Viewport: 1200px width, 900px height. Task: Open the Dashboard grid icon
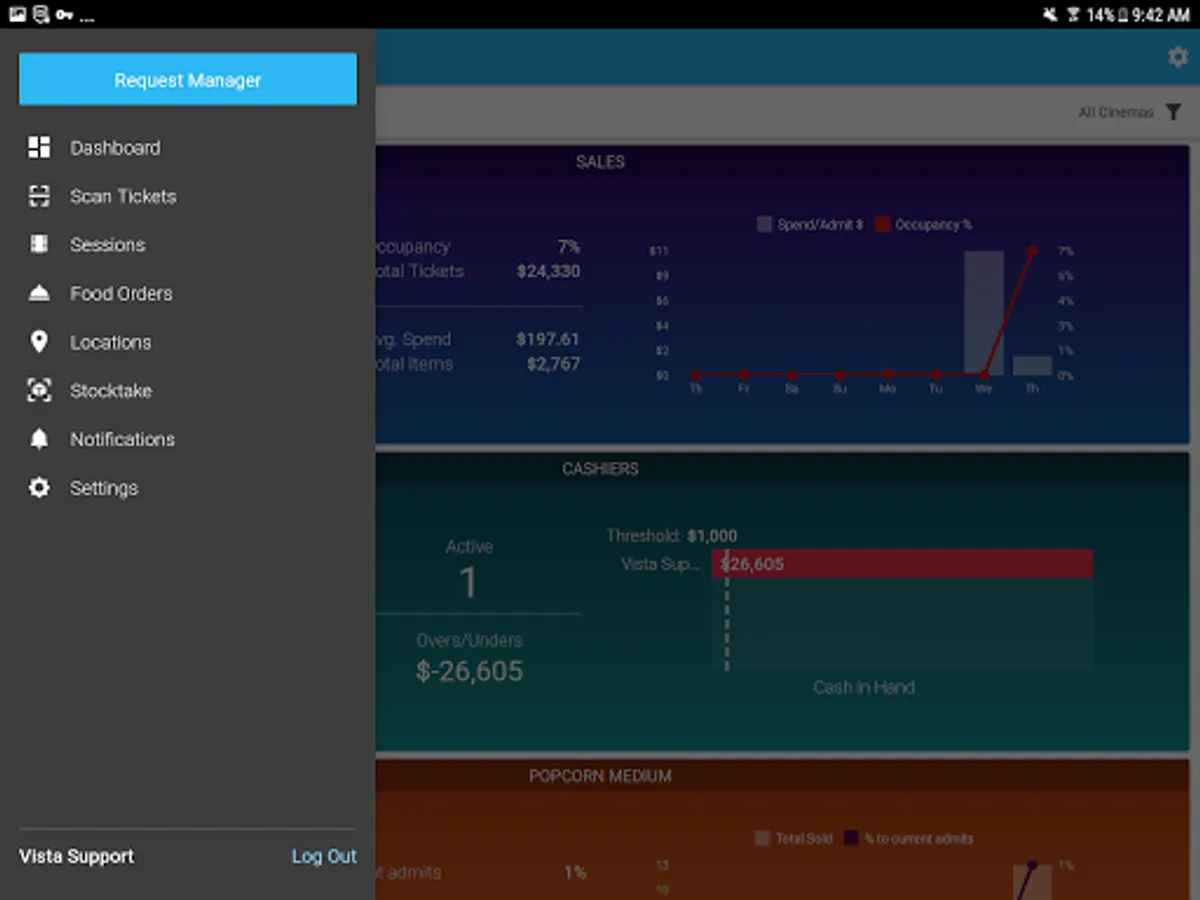click(x=39, y=147)
